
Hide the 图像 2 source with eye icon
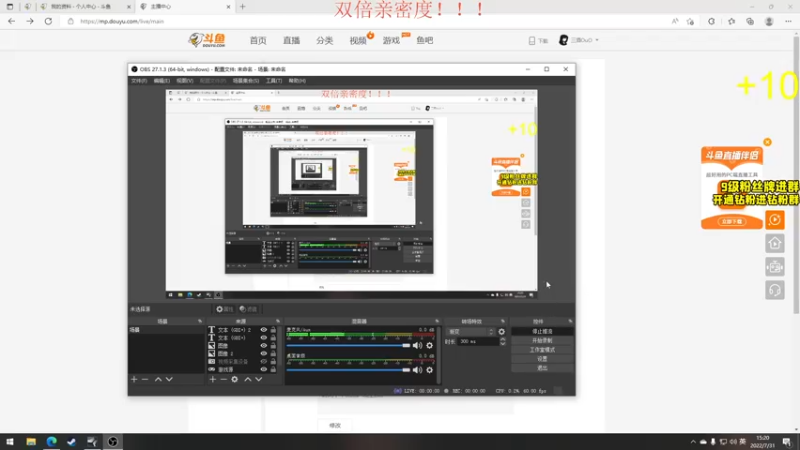(264, 354)
